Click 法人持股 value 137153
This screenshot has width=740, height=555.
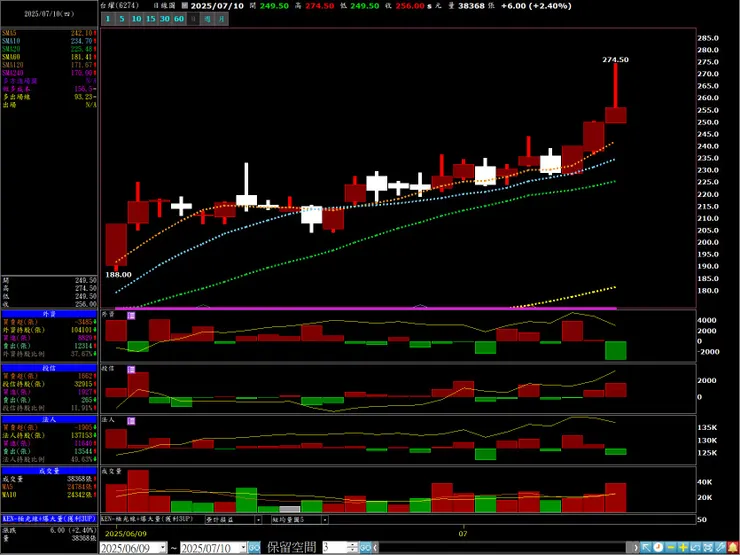click(82, 435)
